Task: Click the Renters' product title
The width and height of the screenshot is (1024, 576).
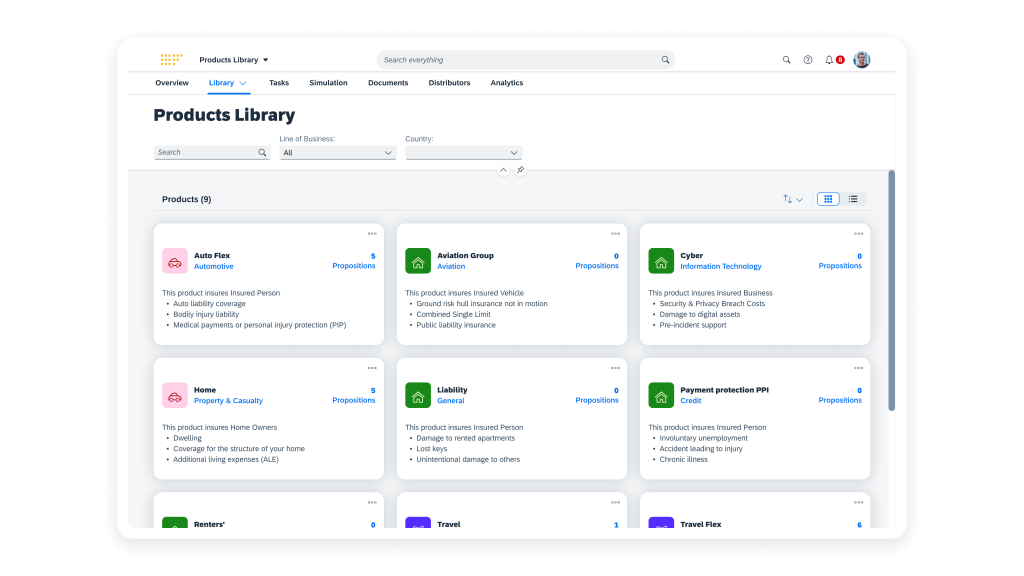Action: point(210,524)
